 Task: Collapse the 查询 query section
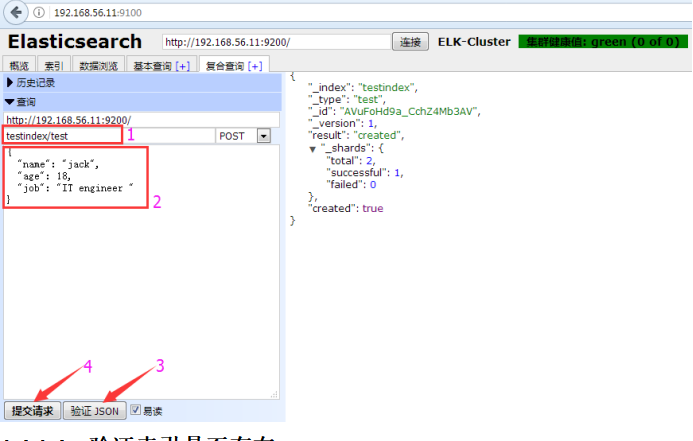click(x=142, y=102)
